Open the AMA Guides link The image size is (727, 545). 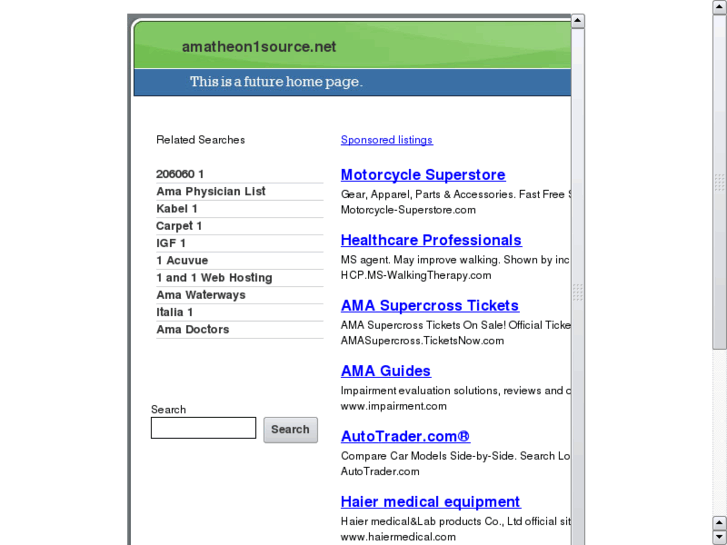pos(386,371)
